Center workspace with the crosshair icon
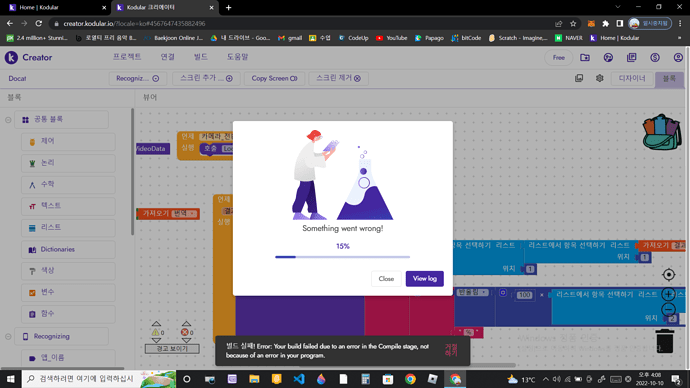This screenshot has width=690, height=388. click(668, 275)
